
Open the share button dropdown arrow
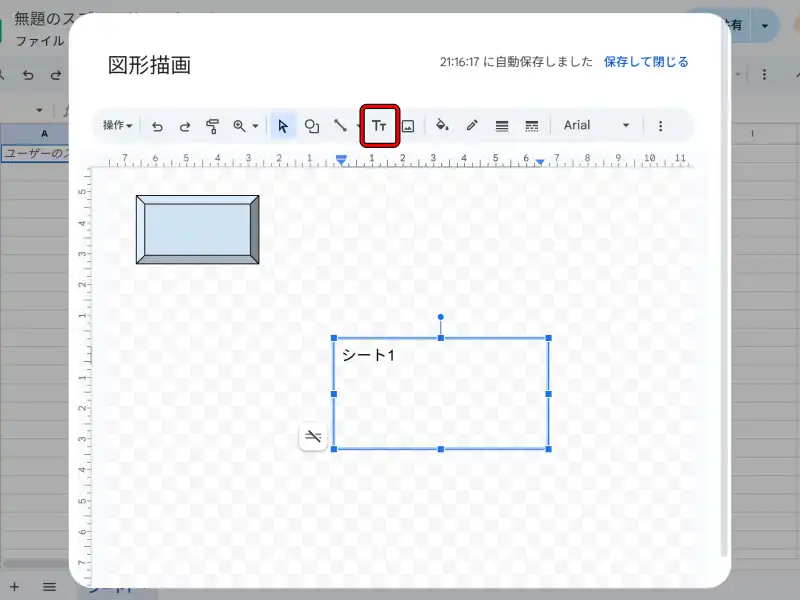point(764,26)
